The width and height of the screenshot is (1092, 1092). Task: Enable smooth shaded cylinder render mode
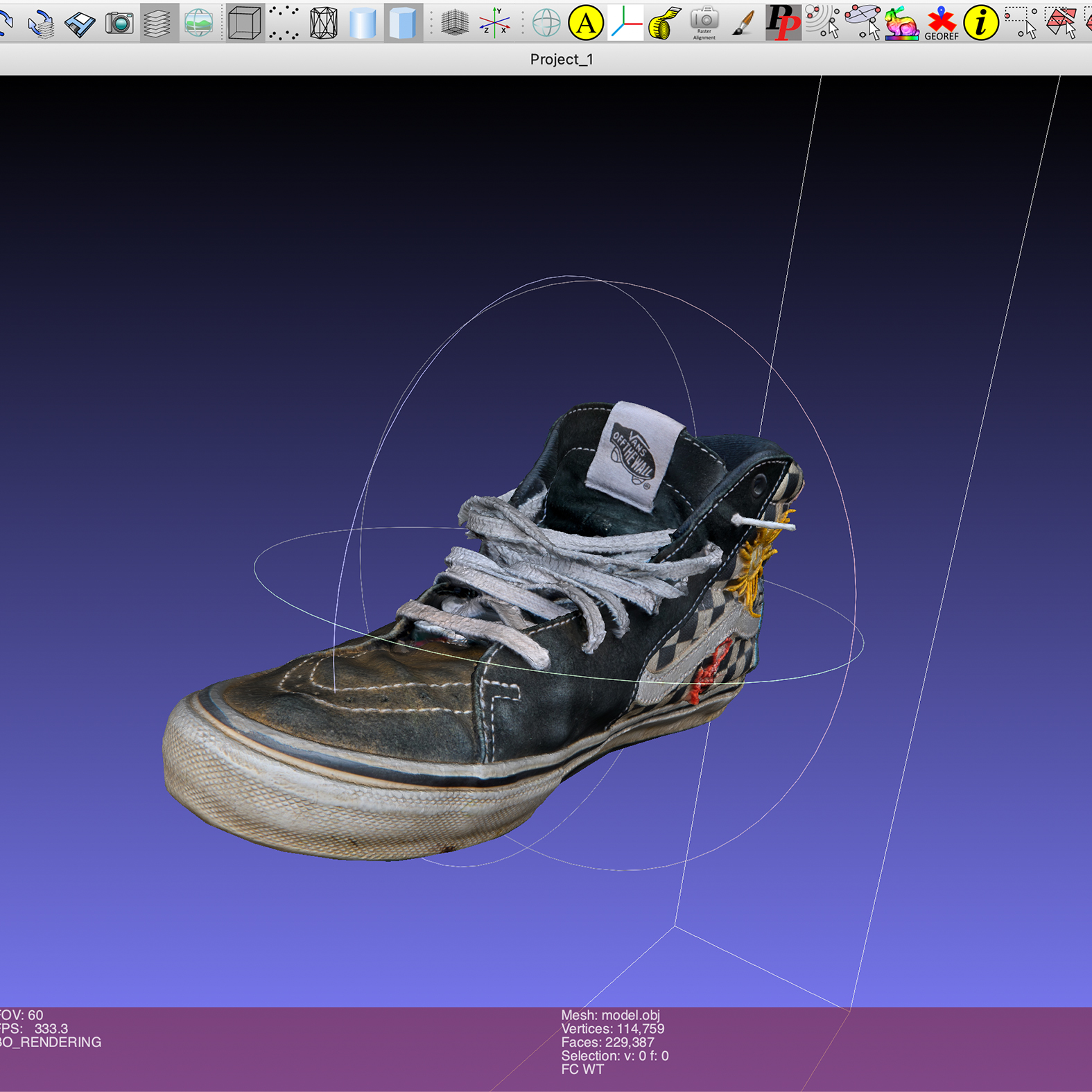coord(363,23)
